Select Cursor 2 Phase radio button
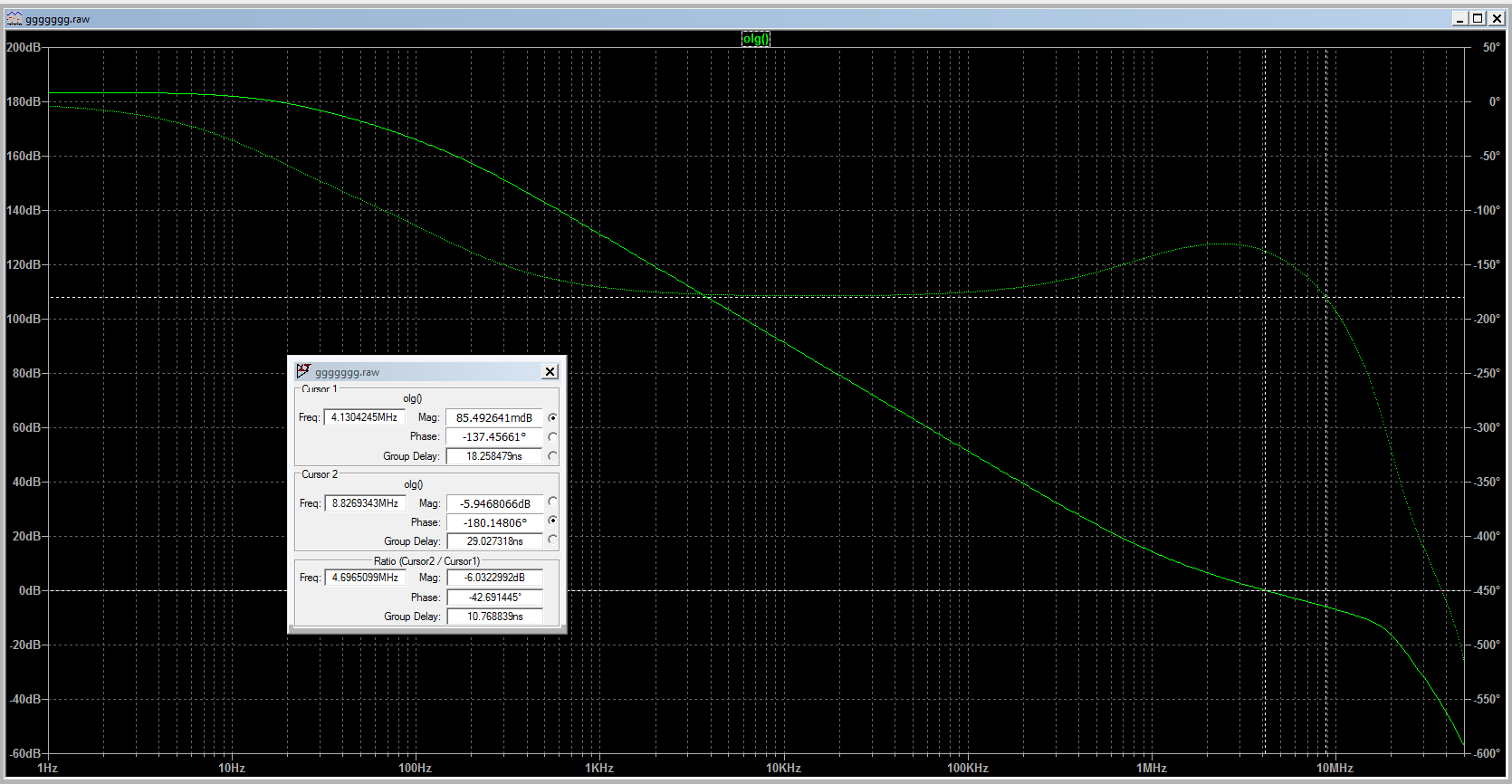The width and height of the screenshot is (1512, 784). (552, 521)
